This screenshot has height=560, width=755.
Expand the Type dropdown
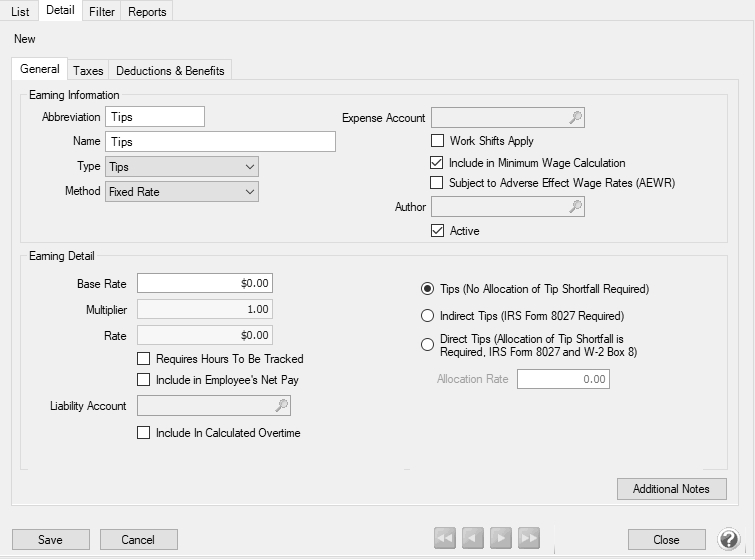pyautogui.click(x=182, y=167)
